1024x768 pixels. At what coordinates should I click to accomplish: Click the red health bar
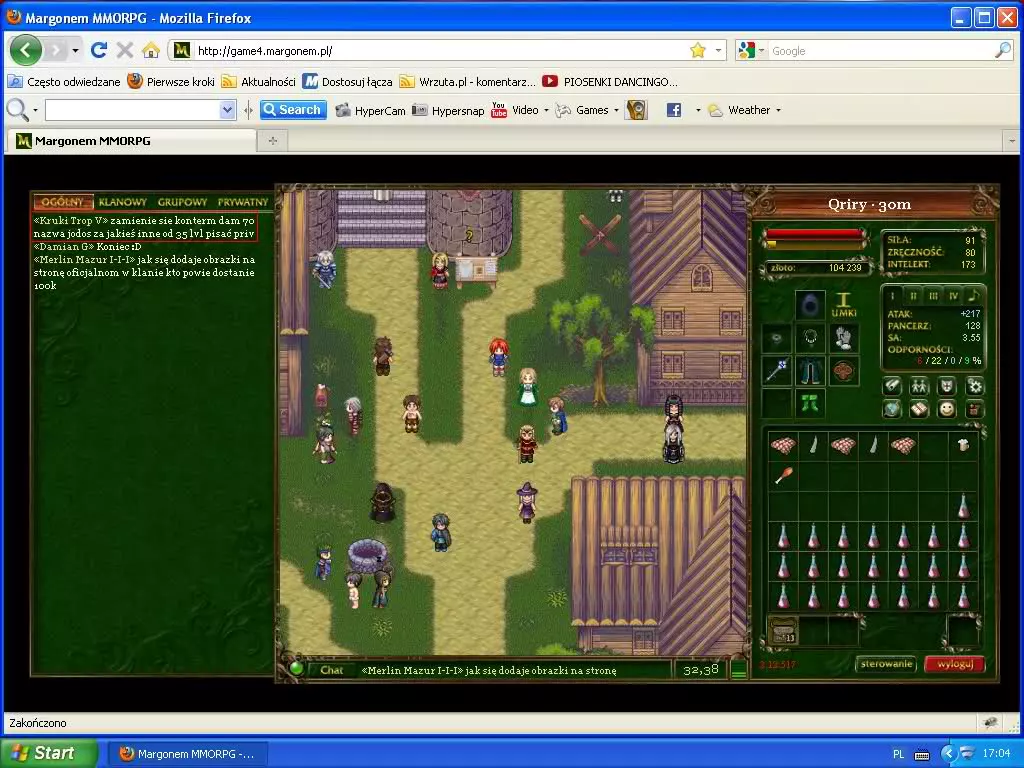point(814,234)
